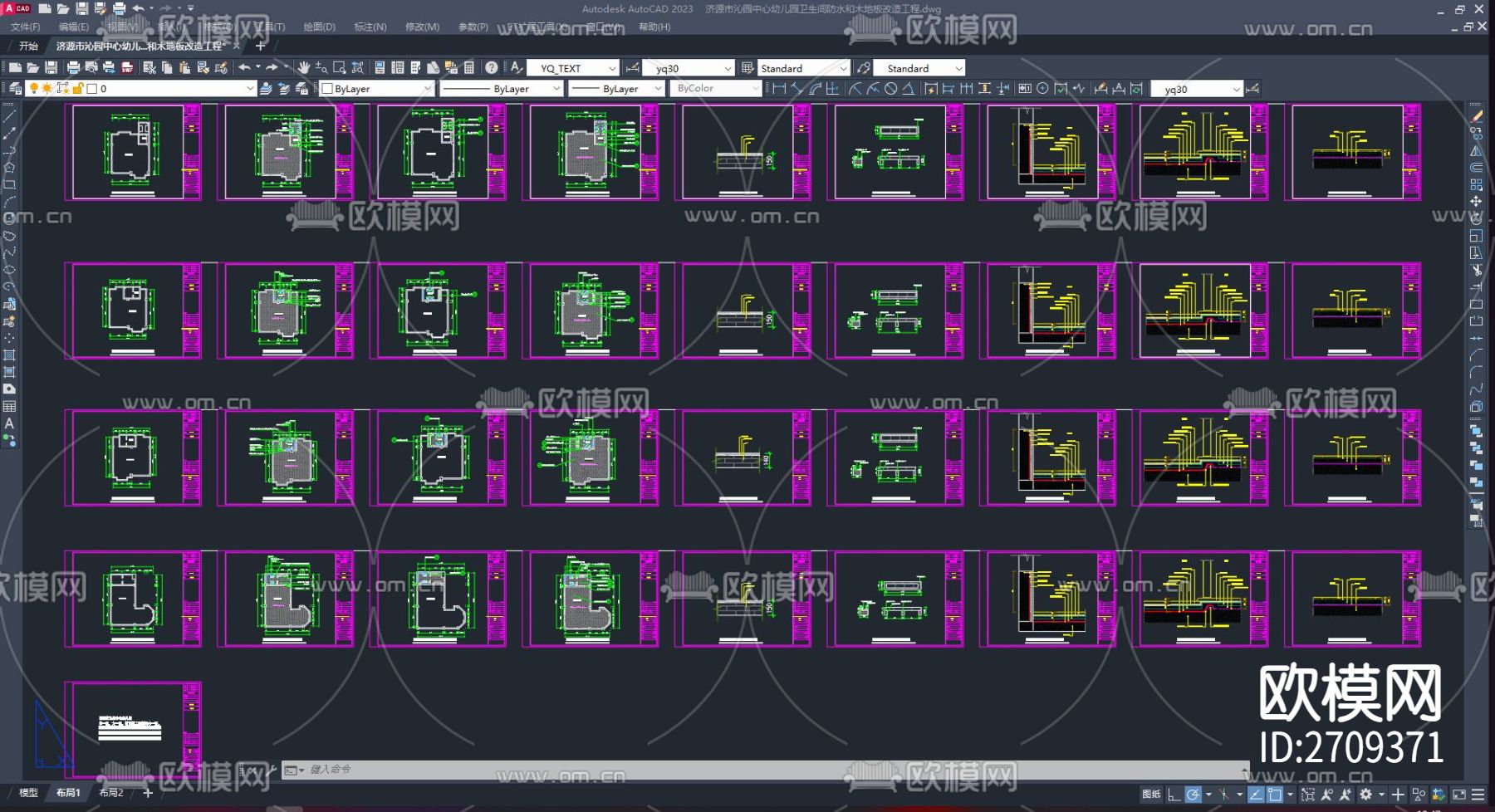Toggle layer on/off lightbulb icon
Screen dimensions: 1495x812
click(33, 89)
